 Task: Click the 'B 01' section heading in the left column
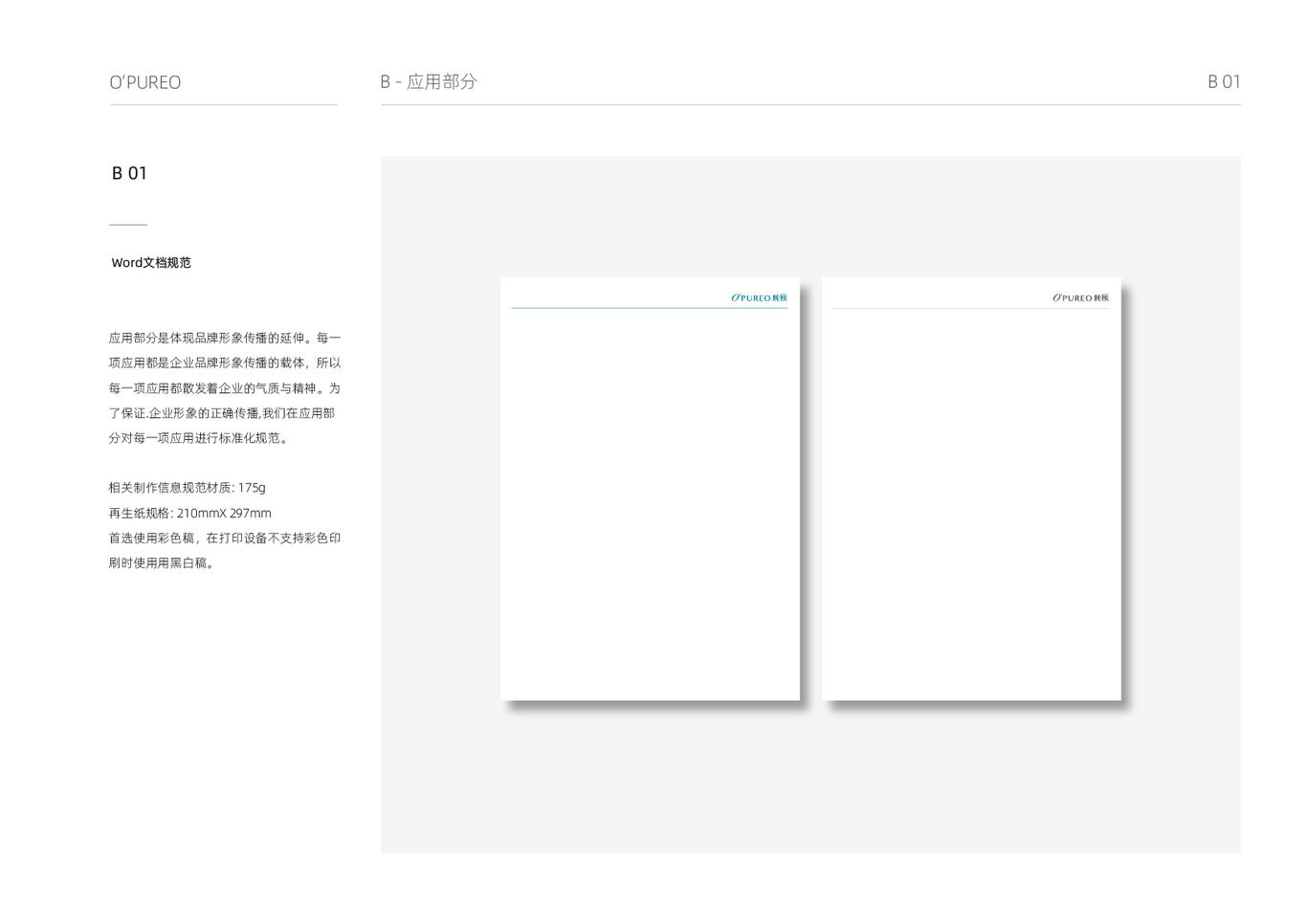(129, 173)
